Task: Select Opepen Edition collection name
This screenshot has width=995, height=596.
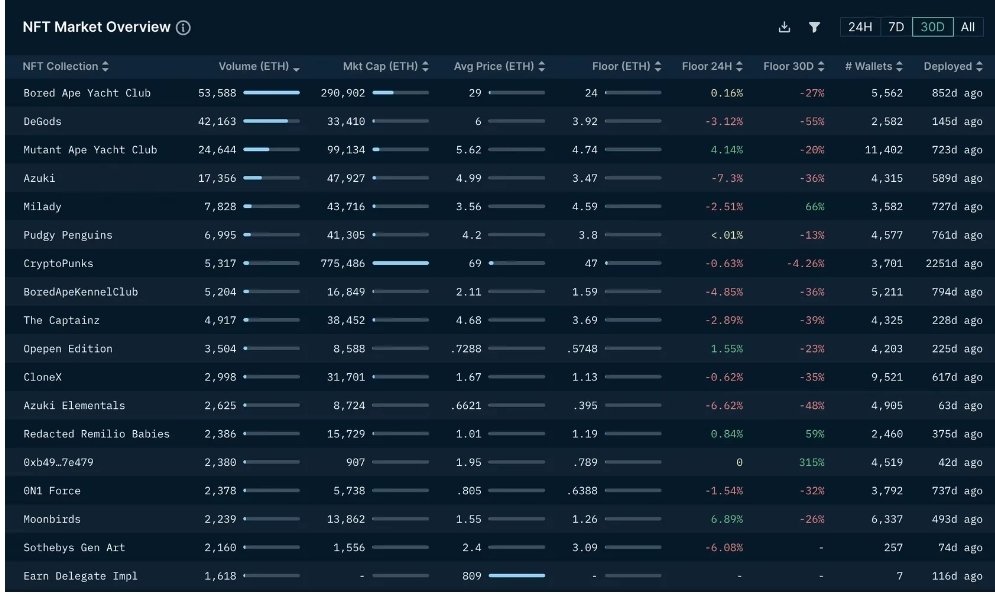Action: click(x=68, y=348)
